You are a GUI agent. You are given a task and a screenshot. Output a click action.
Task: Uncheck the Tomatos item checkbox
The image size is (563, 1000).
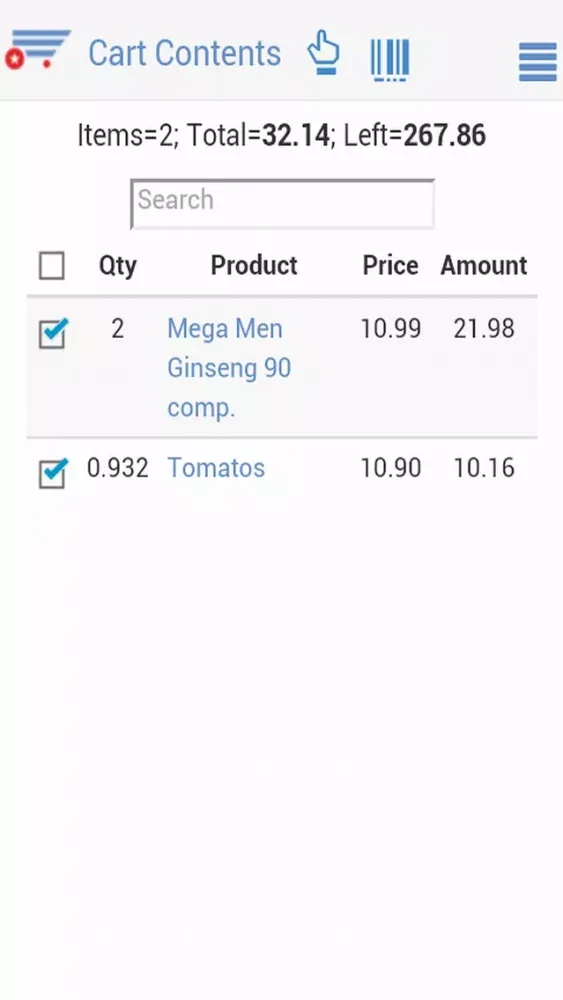coord(53,473)
